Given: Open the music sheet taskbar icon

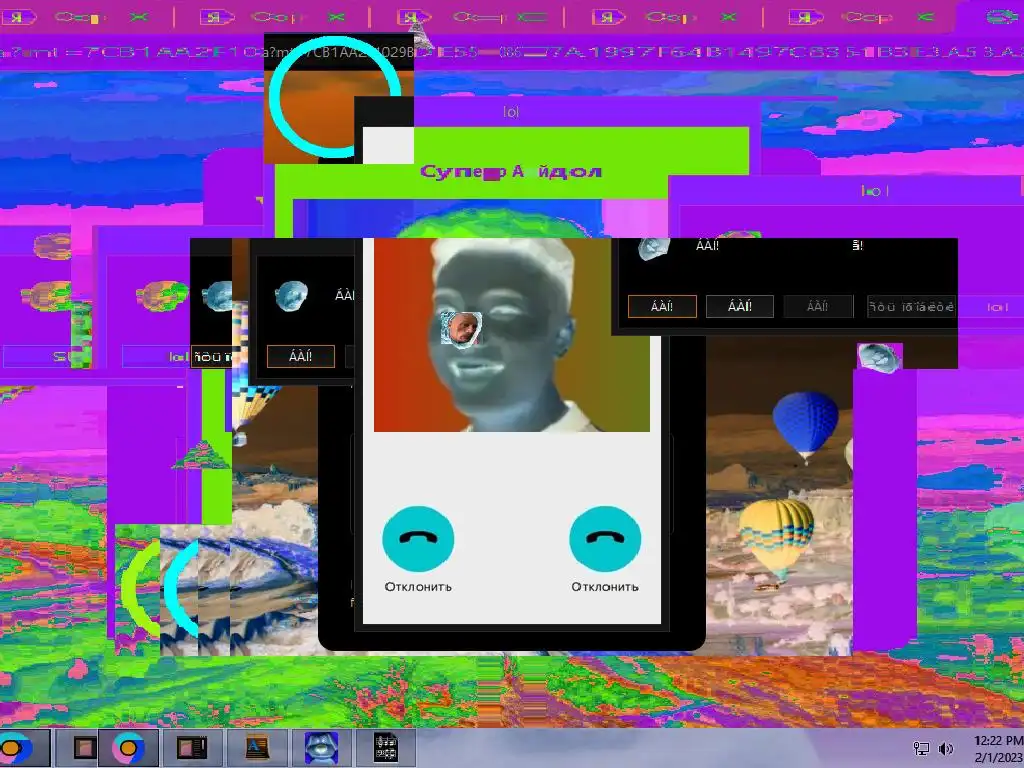Looking at the screenshot, I should 385,747.
